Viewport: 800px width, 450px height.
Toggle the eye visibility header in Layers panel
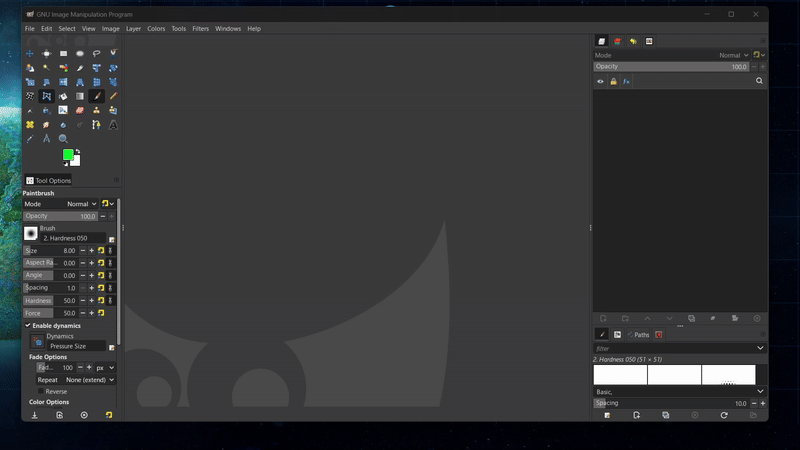pos(600,82)
